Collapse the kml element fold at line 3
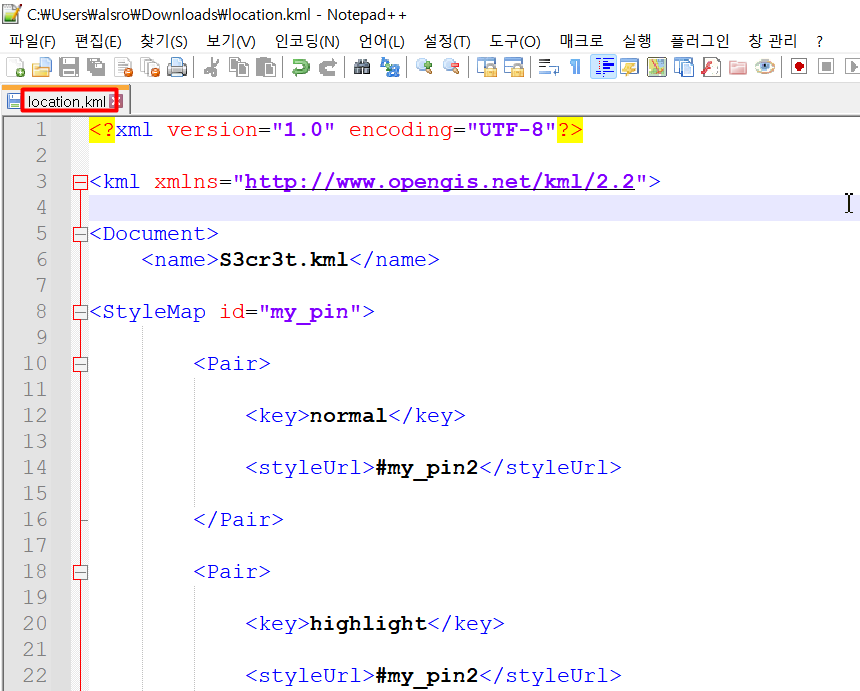This screenshot has height=691, width=860. pyautogui.click(x=81, y=182)
